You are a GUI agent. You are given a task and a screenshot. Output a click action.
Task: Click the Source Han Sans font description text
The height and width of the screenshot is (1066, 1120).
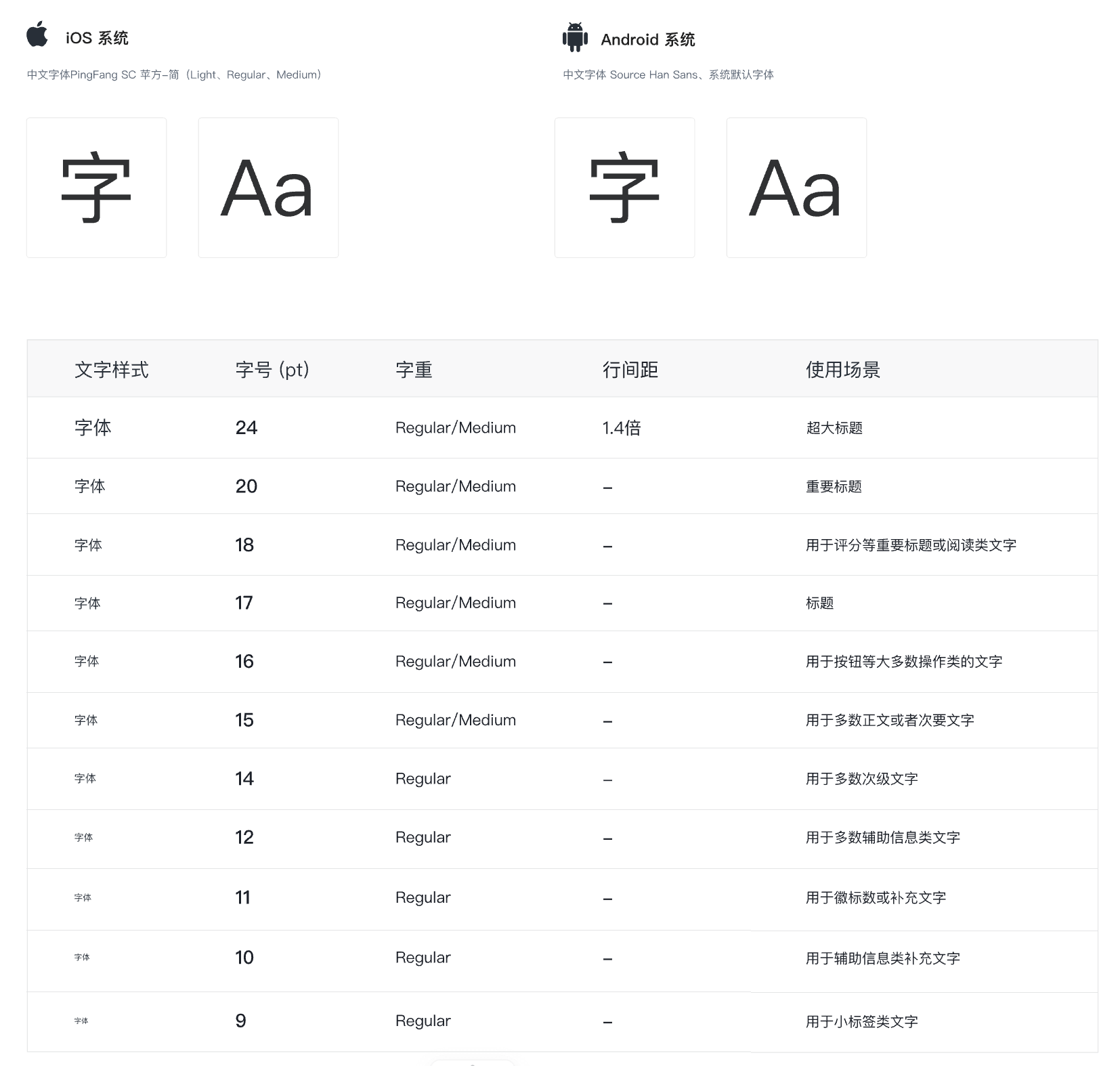click(668, 74)
